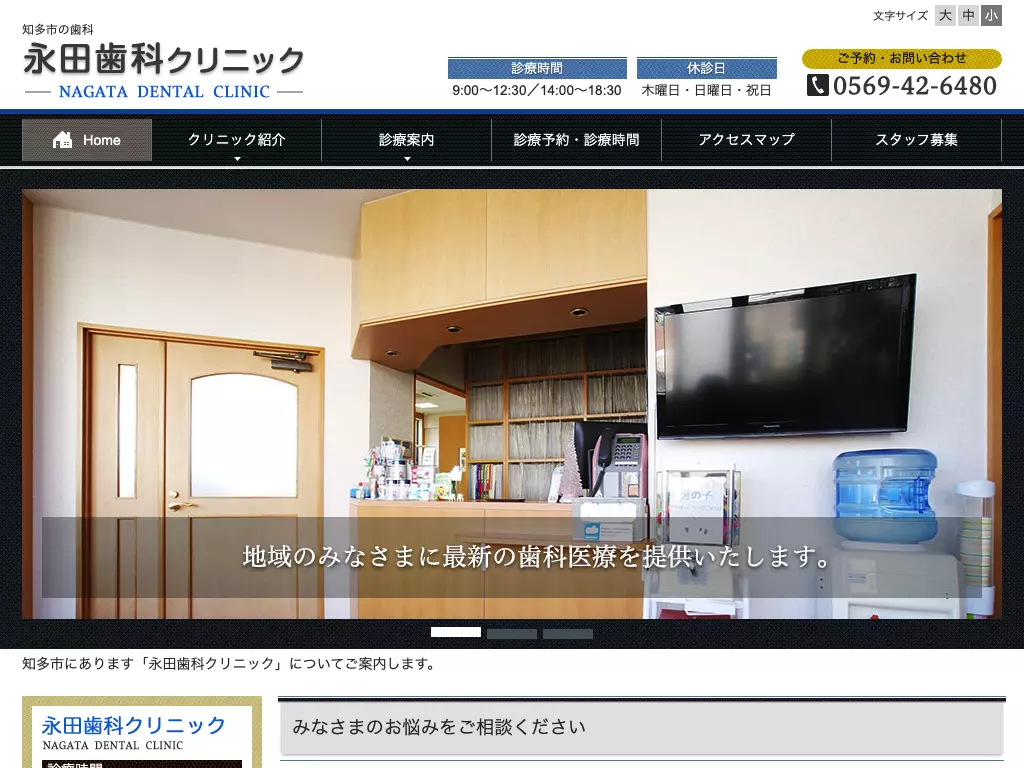Click the 知多市の歯科 tagline text

coord(58,29)
